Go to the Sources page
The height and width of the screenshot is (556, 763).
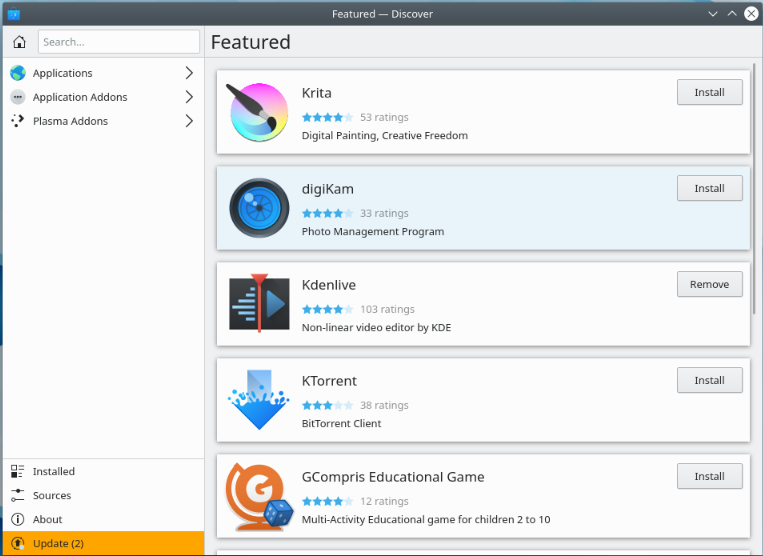(103, 495)
